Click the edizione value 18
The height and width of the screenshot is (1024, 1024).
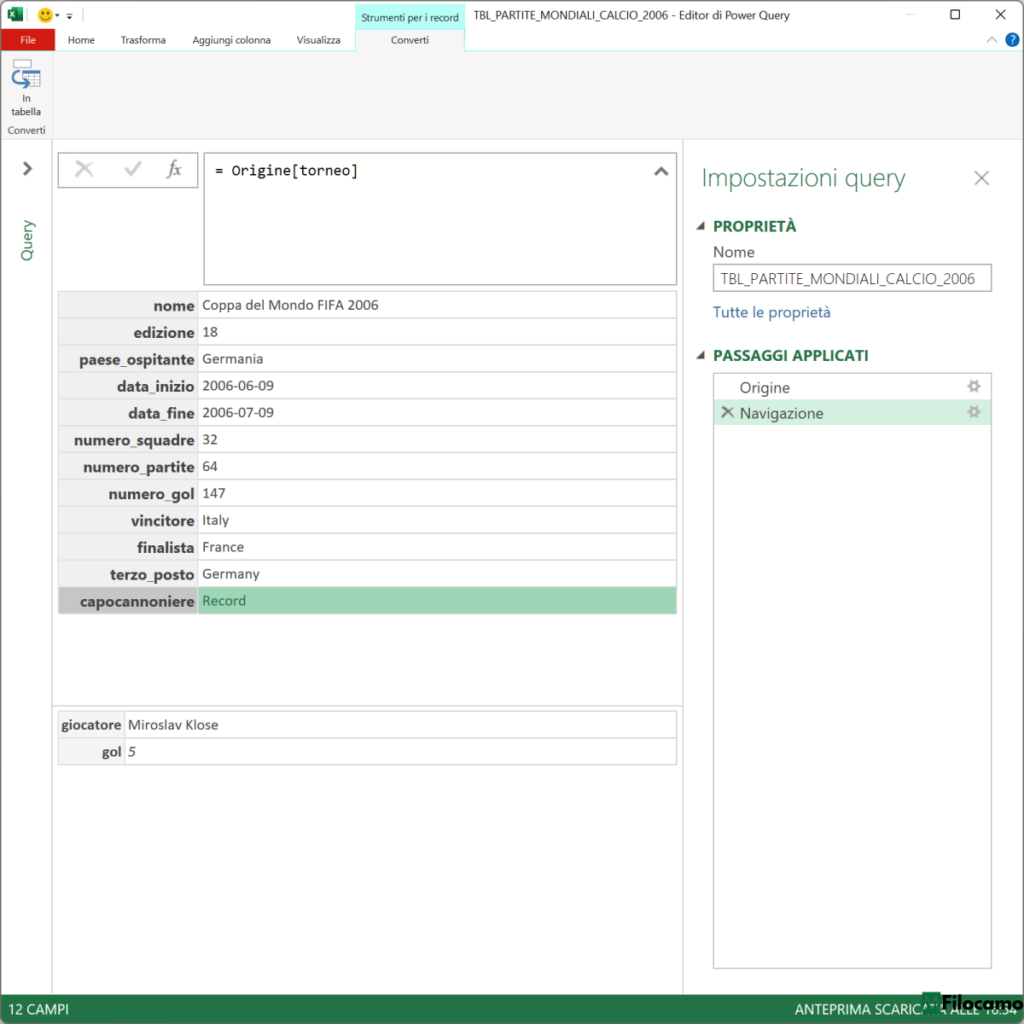click(210, 332)
